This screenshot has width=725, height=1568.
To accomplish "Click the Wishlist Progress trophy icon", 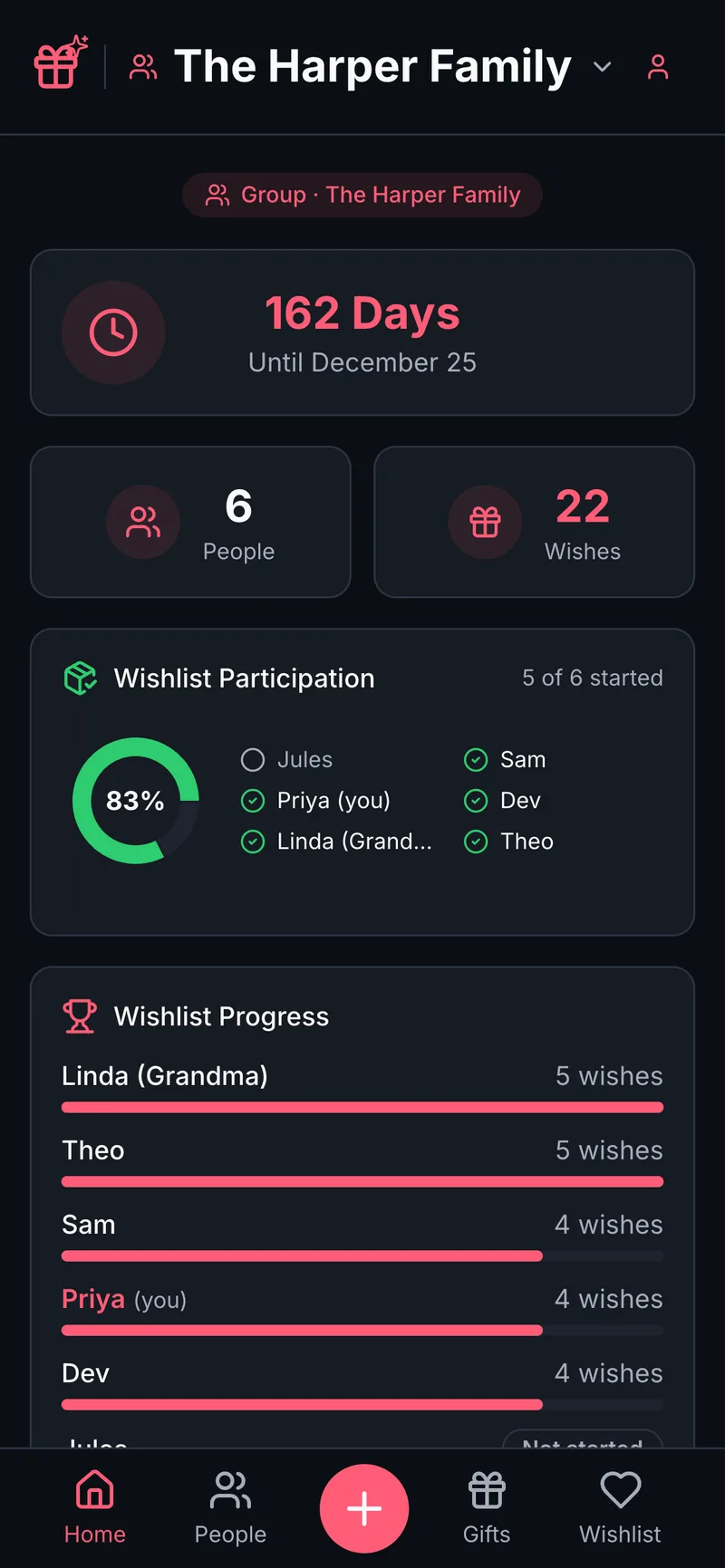I will coord(79,1016).
